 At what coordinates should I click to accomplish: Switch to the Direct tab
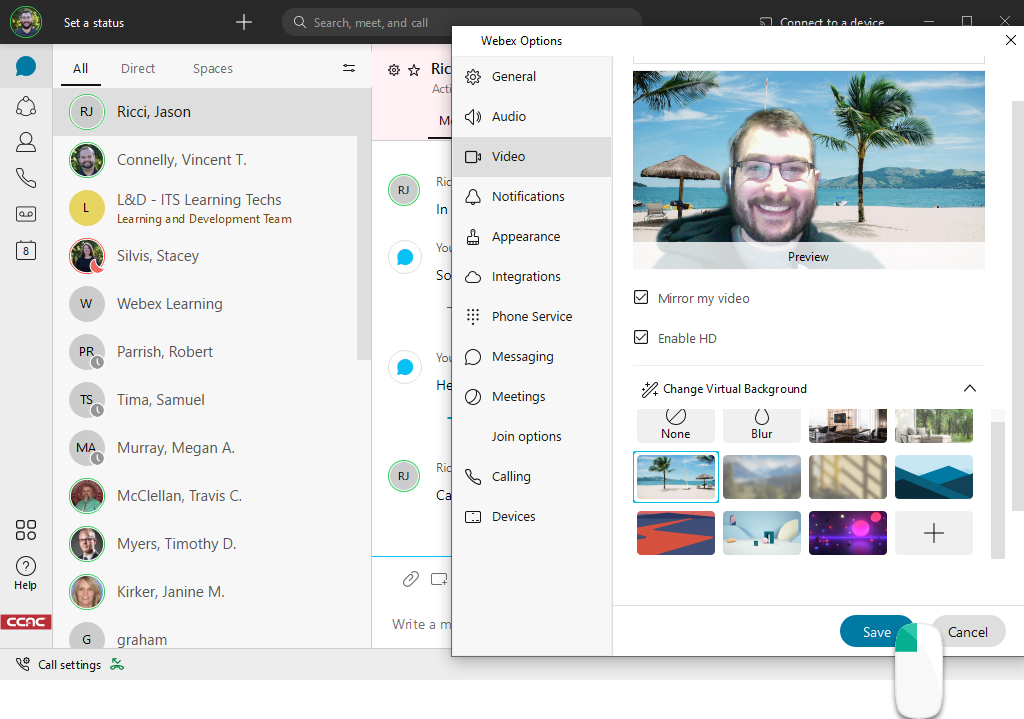pyautogui.click(x=138, y=69)
